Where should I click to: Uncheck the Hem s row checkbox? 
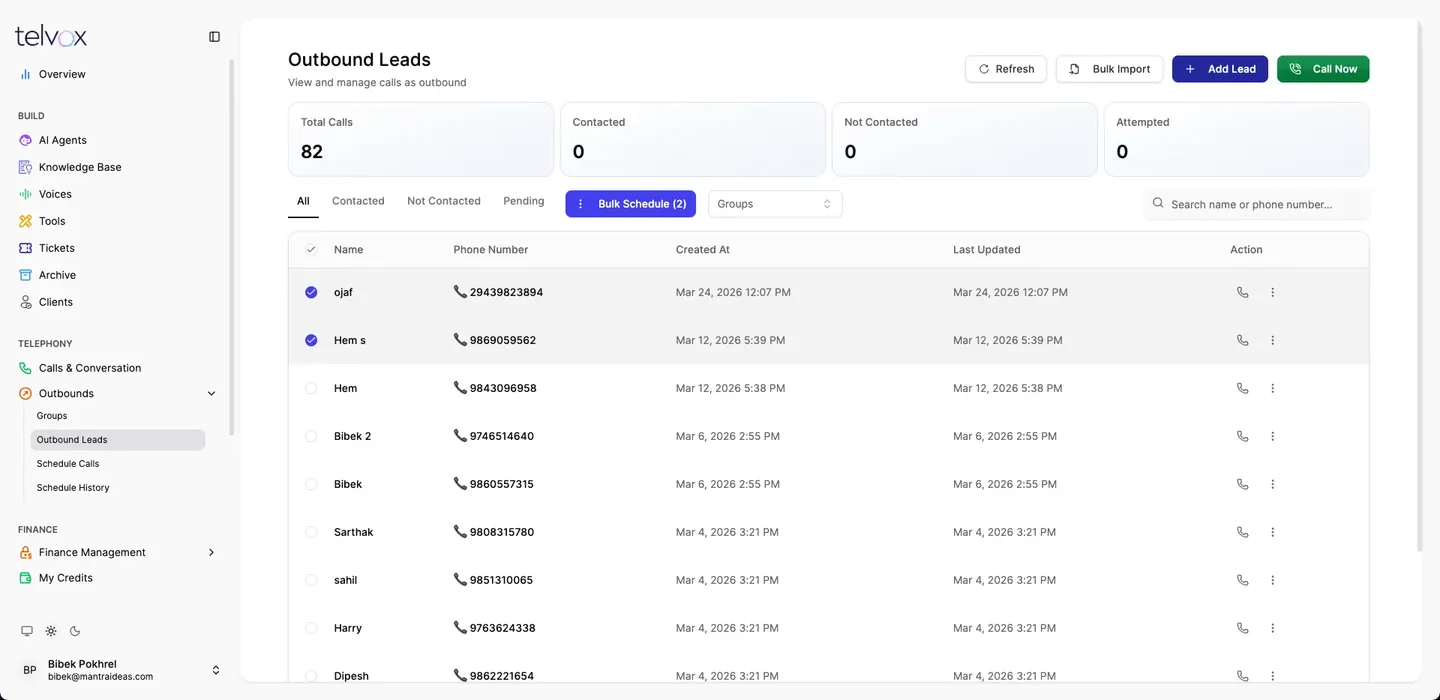click(x=311, y=340)
